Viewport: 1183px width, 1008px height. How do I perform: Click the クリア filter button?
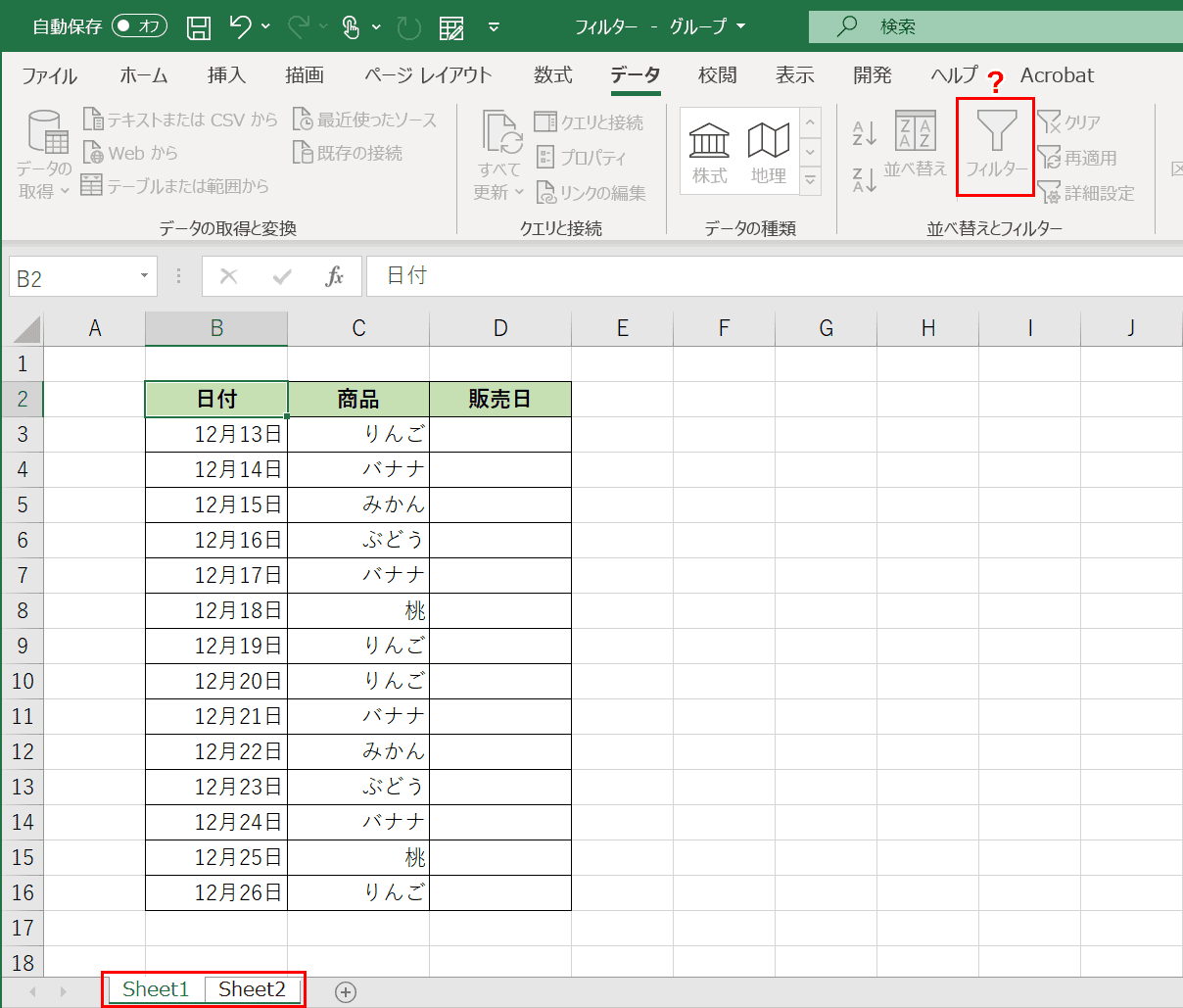(1069, 121)
